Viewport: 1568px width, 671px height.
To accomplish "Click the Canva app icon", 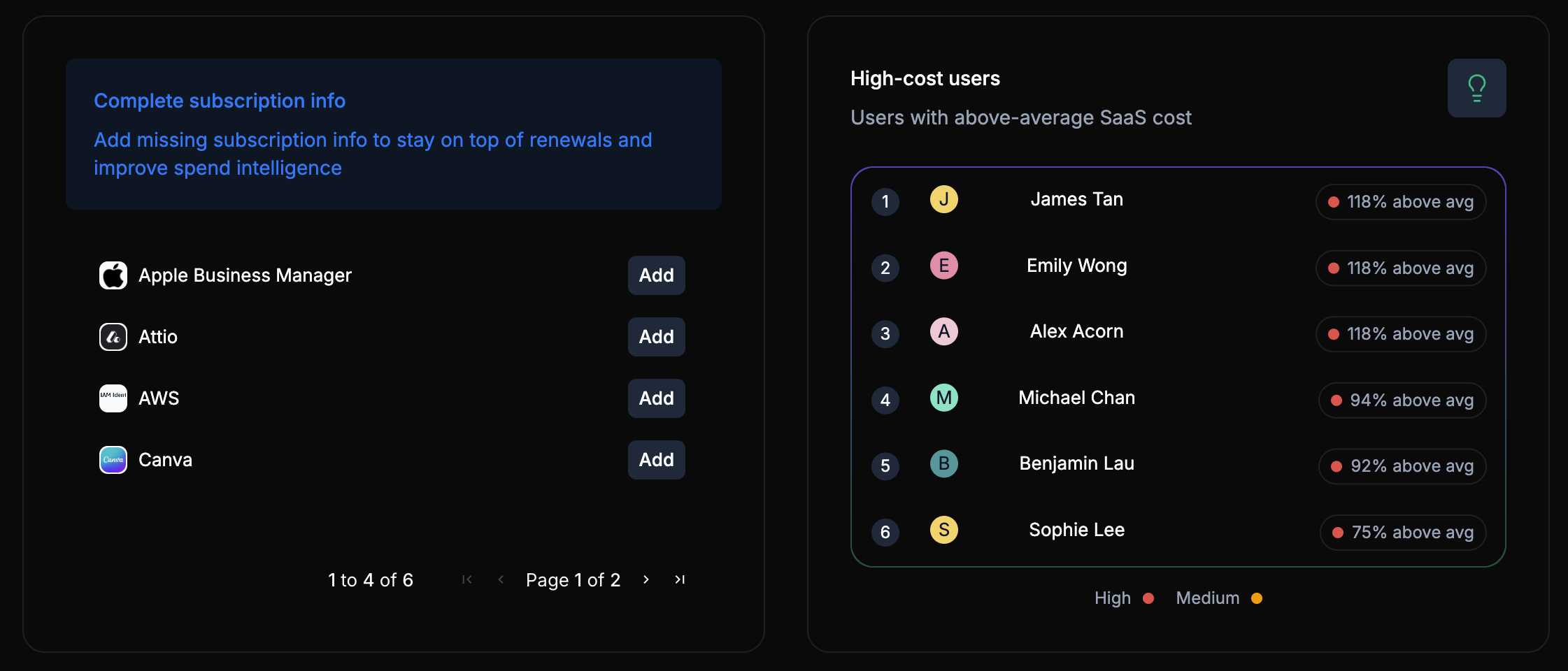I will click(113, 459).
